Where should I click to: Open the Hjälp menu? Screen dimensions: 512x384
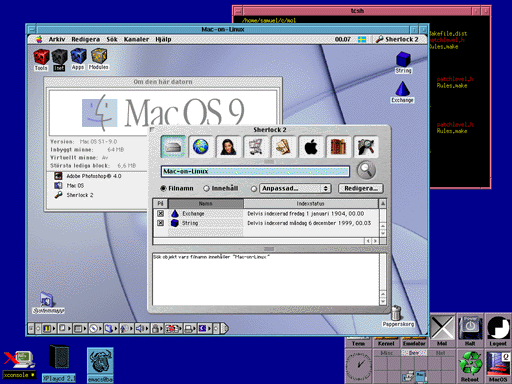[x=163, y=39]
